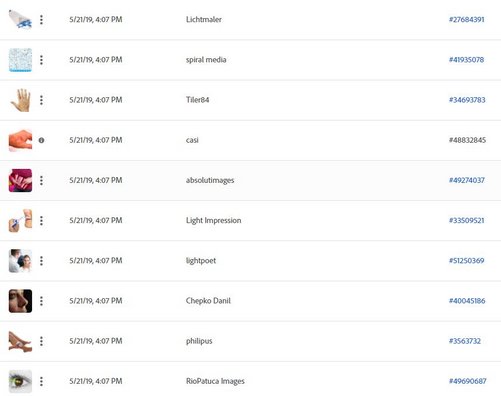The height and width of the screenshot is (396, 501).
Task: Click the info icon in the casi row
Action: pyautogui.click(x=41, y=140)
